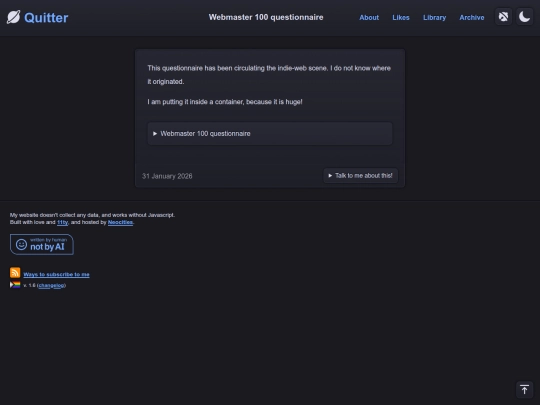This screenshot has height=405, width=540.
Task: Expand the Webmaster 100 questionnaire section
Action: pyautogui.click(x=270, y=134)
